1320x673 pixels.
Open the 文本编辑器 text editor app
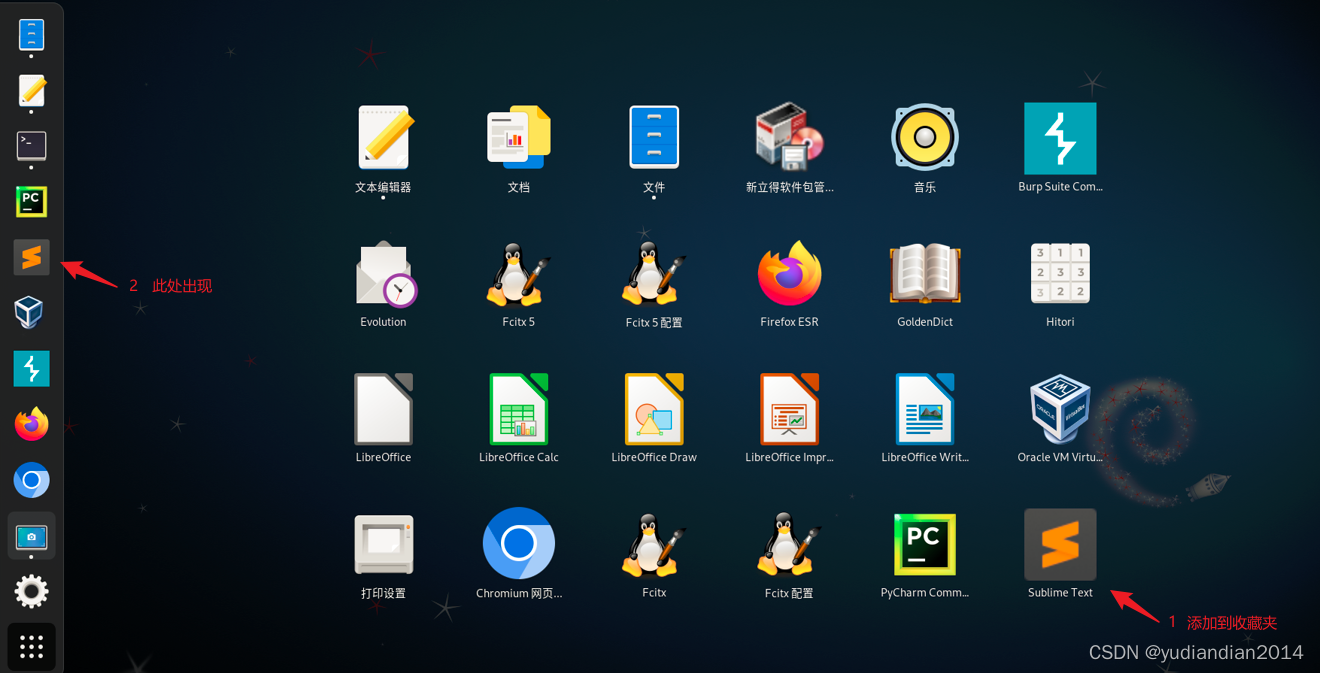384,138
